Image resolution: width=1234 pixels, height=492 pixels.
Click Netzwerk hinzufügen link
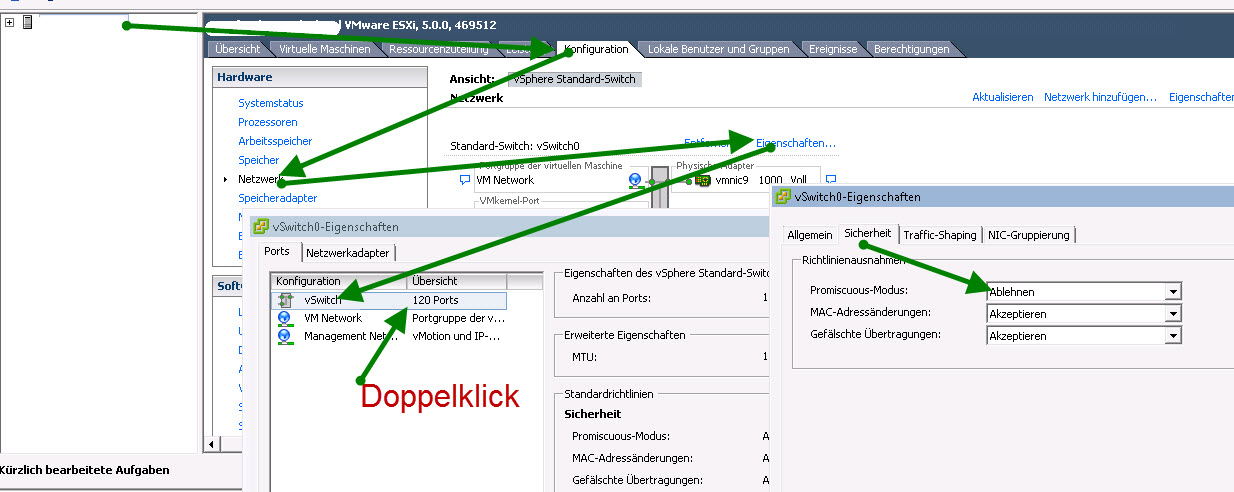tap(1100, 97)
